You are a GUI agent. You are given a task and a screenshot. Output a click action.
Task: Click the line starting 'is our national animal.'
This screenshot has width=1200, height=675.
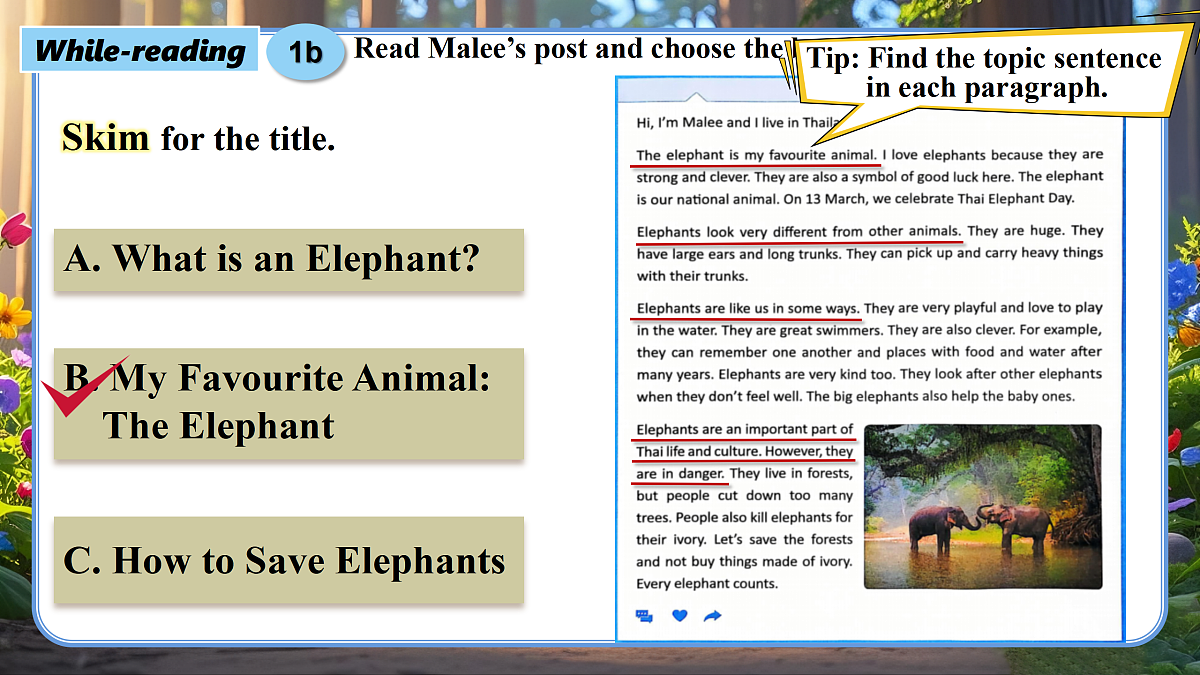[x=856, y=199]
